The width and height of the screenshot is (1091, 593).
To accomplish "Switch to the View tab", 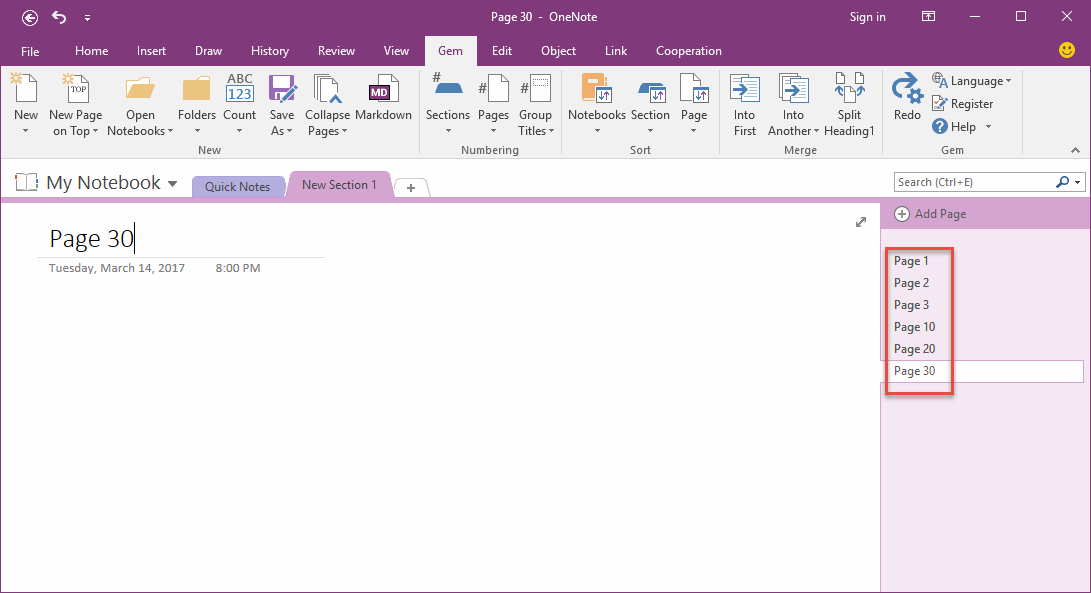I will click(x=396, y=51).
